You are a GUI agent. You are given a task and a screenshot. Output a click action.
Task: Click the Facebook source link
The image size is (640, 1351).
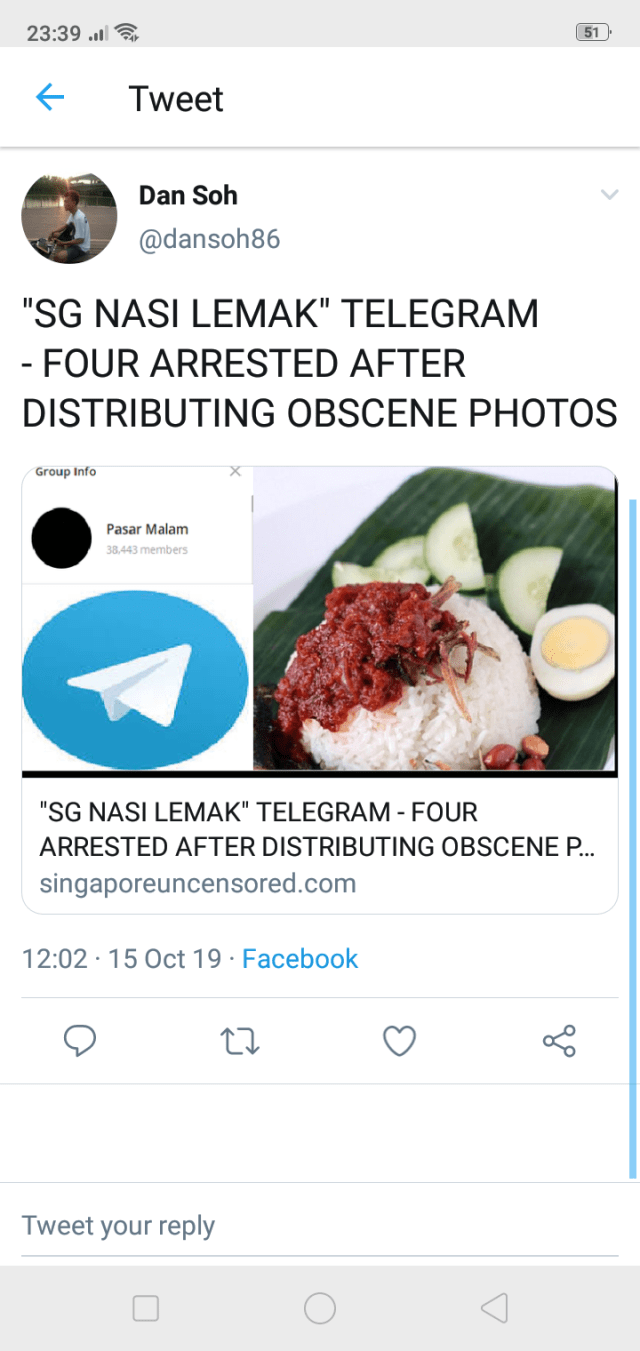pos(300,958)
